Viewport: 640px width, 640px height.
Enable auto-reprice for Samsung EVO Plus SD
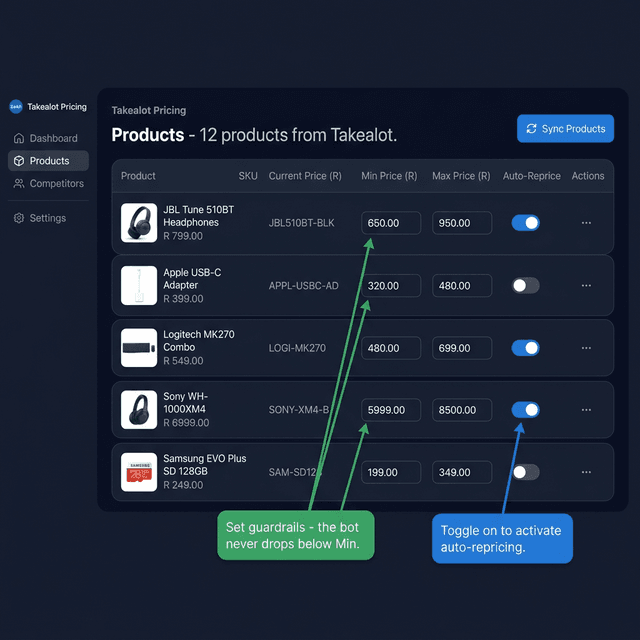tap(526, 472)
